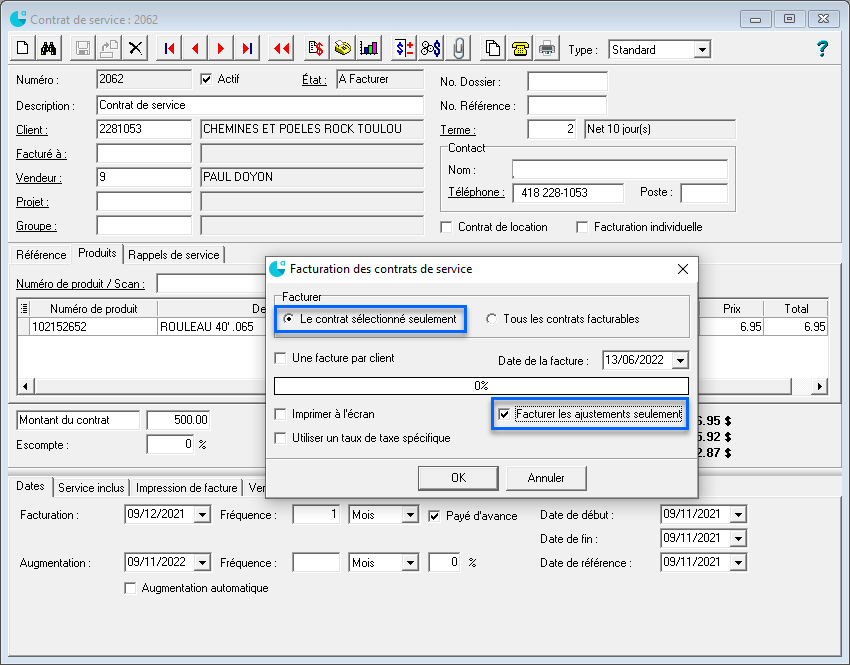Navigate to the last record
The image size is (850, 665).
pyautogui.click(x=246, y=47)
